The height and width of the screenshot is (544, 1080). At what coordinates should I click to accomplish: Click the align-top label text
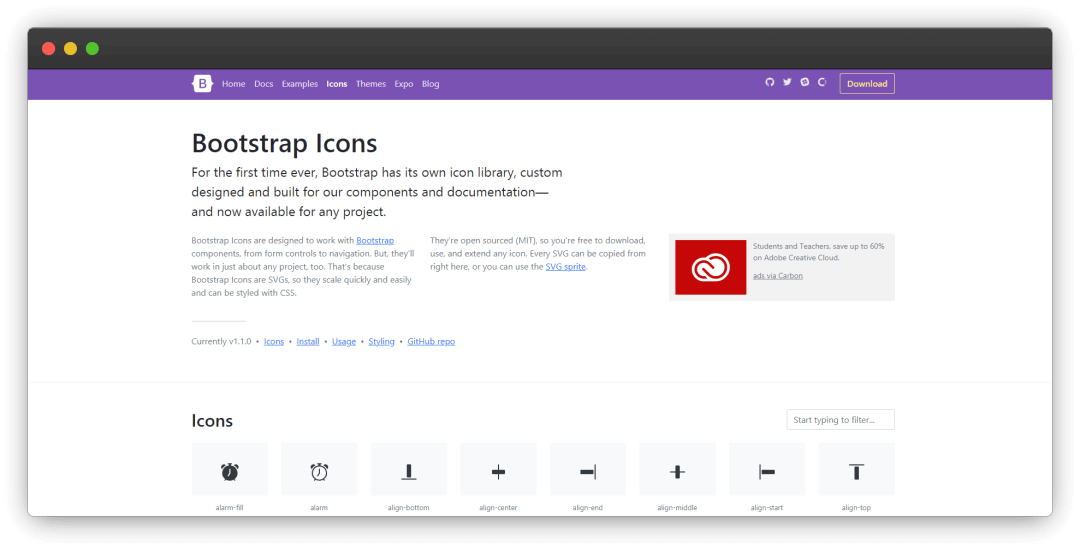click(x=856, y=508)
